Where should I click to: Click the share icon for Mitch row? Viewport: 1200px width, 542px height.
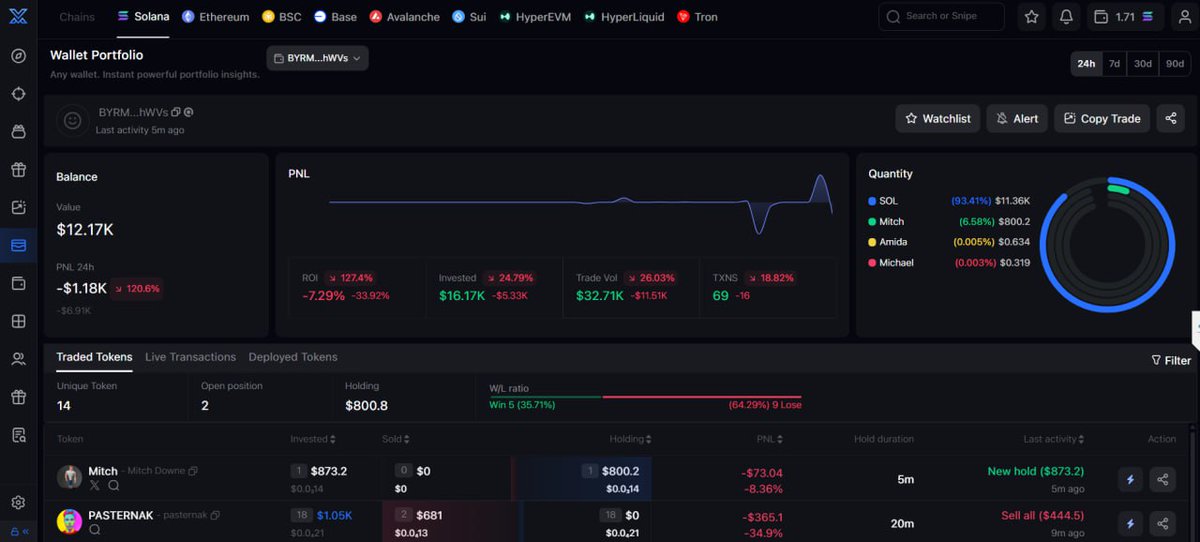click(x=1163, y=480)
